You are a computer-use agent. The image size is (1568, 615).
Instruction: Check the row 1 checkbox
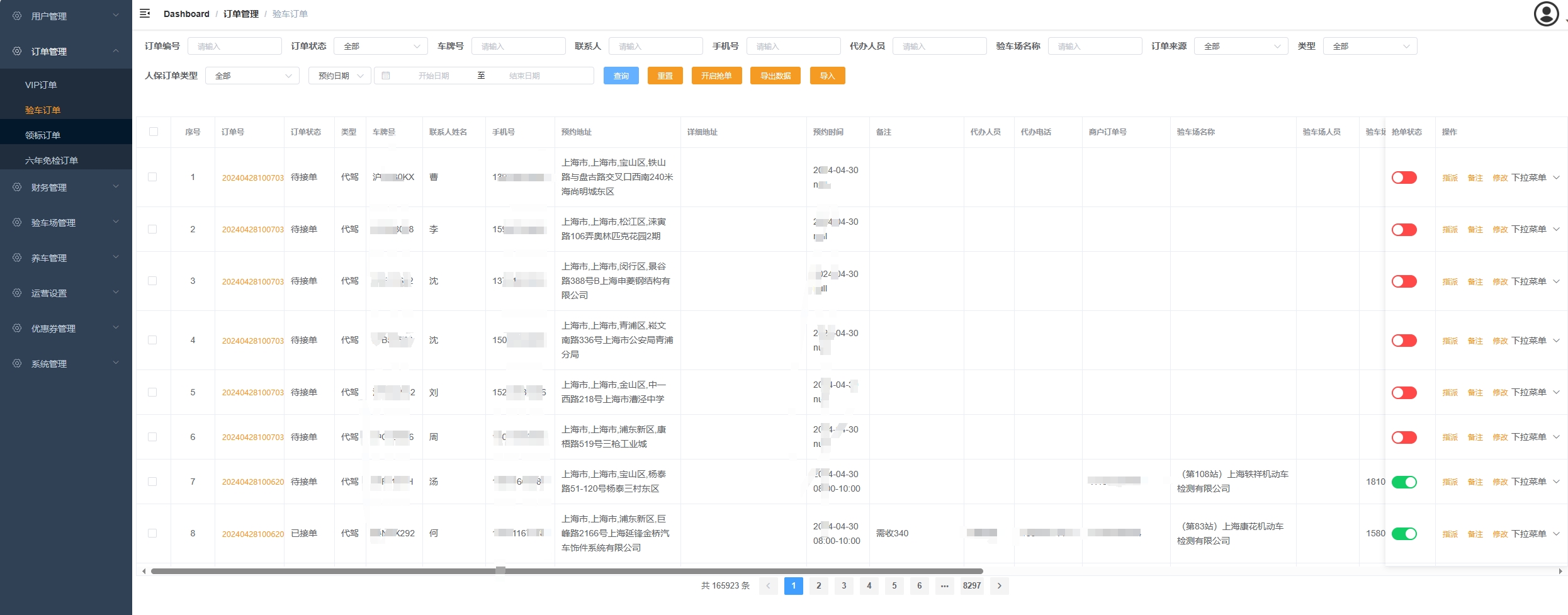tap(152, 177)
